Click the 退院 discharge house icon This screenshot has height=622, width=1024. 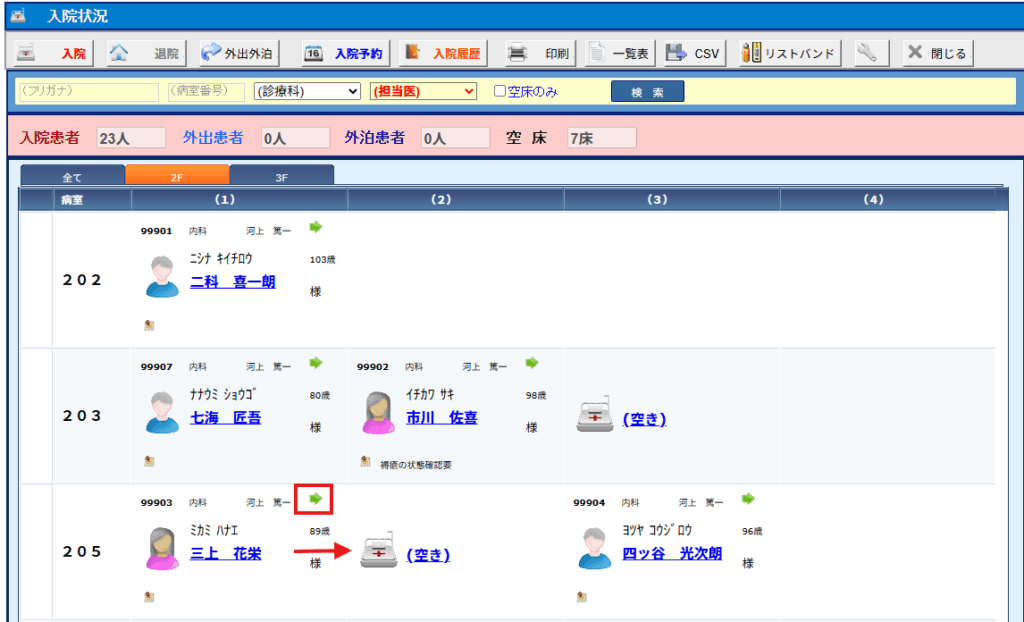119,53
